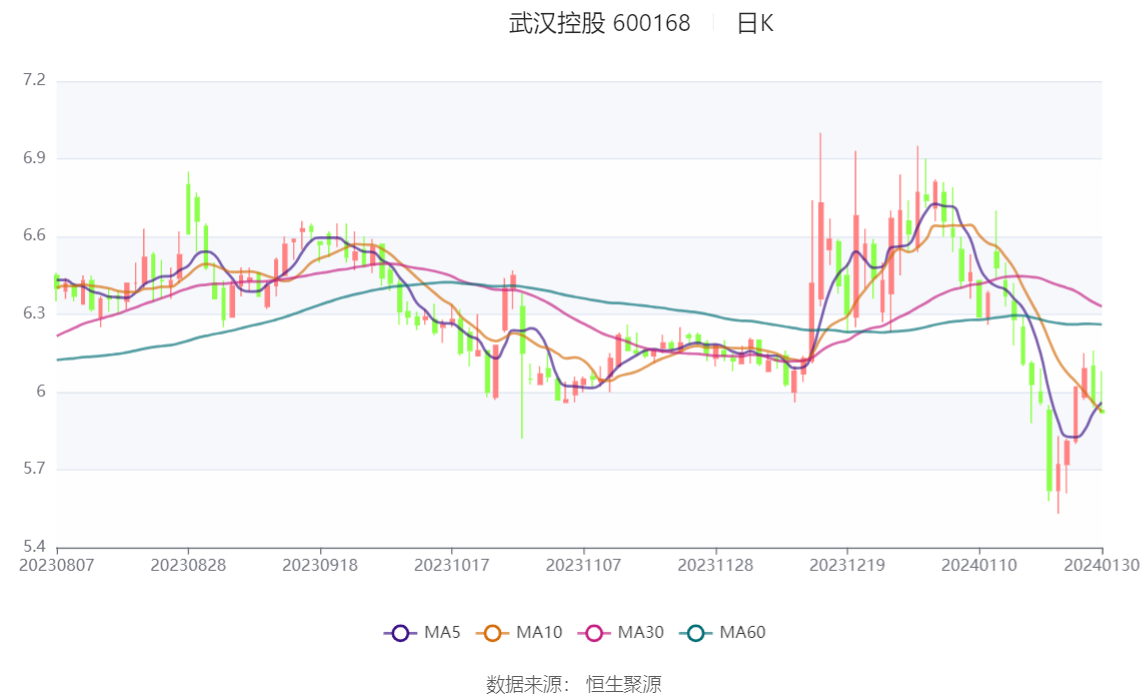Click the 20240130 date axis label

point(1101,566)
